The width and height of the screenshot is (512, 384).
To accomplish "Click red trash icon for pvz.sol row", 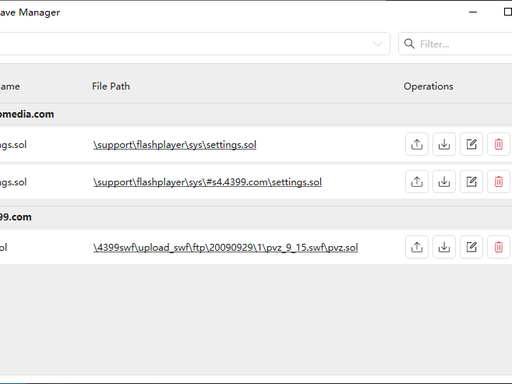I will [499, 247].
